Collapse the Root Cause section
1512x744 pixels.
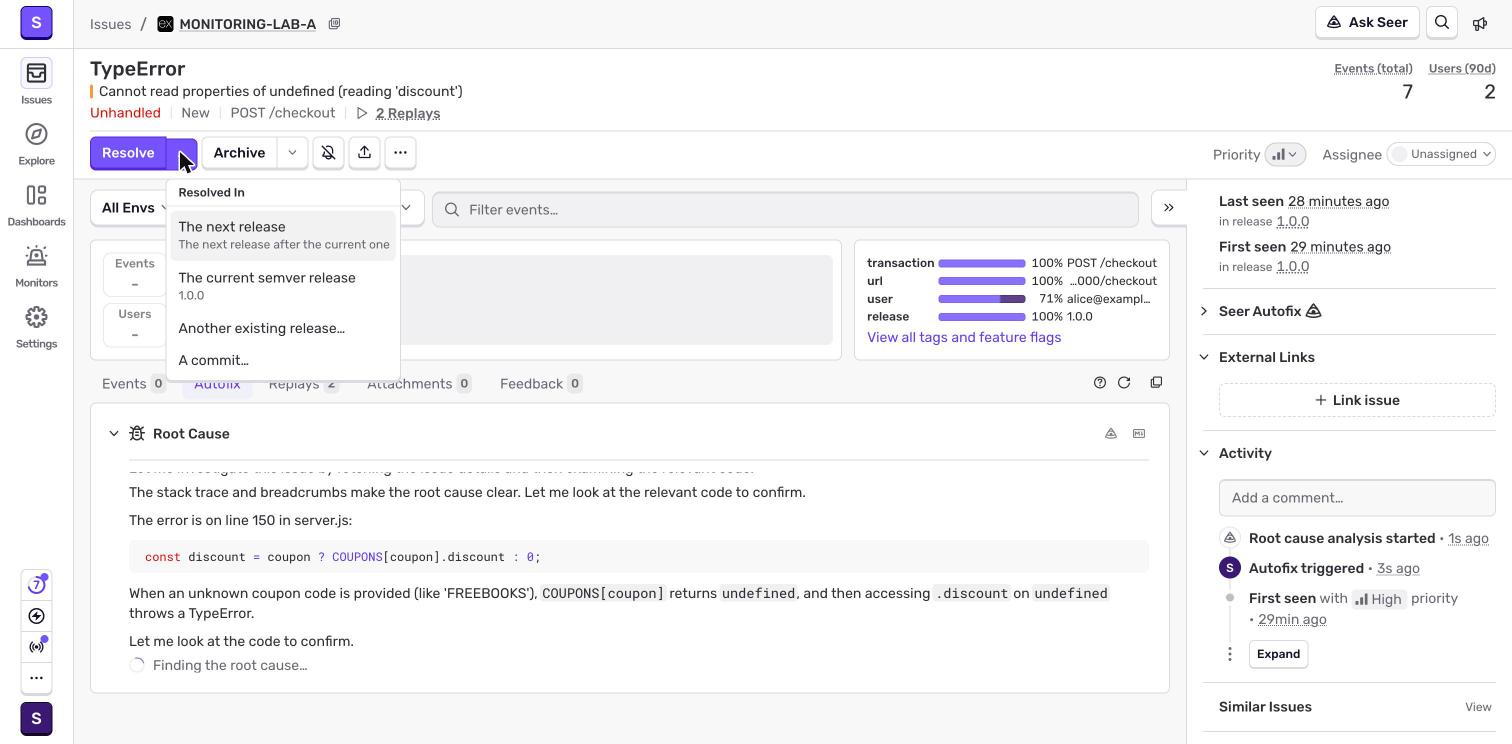click(x=113, y=434)
